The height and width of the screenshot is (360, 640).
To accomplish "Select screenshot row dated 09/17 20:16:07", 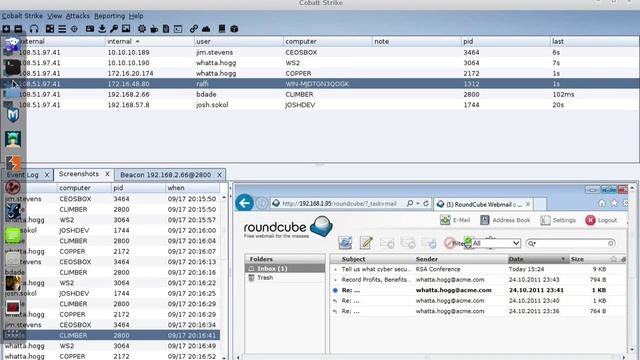I will point(111,251).
